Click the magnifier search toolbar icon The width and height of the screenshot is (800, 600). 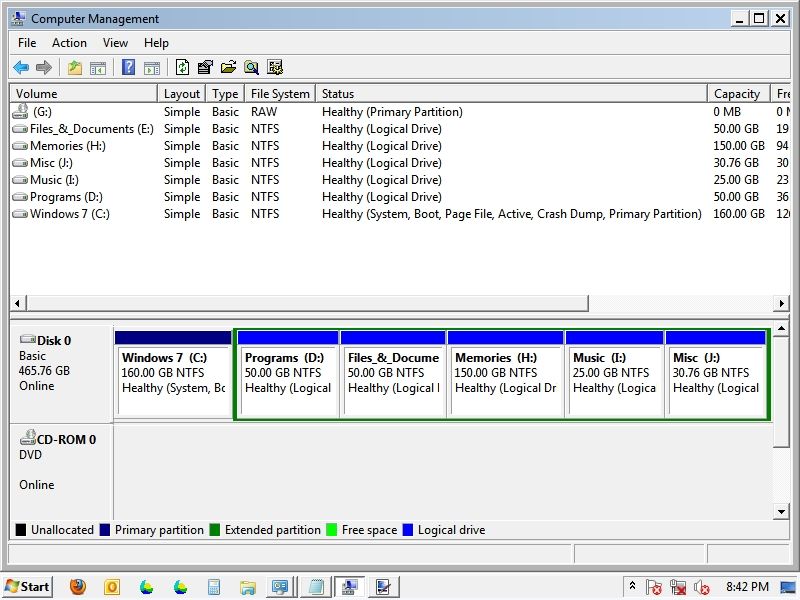[251, 67]
